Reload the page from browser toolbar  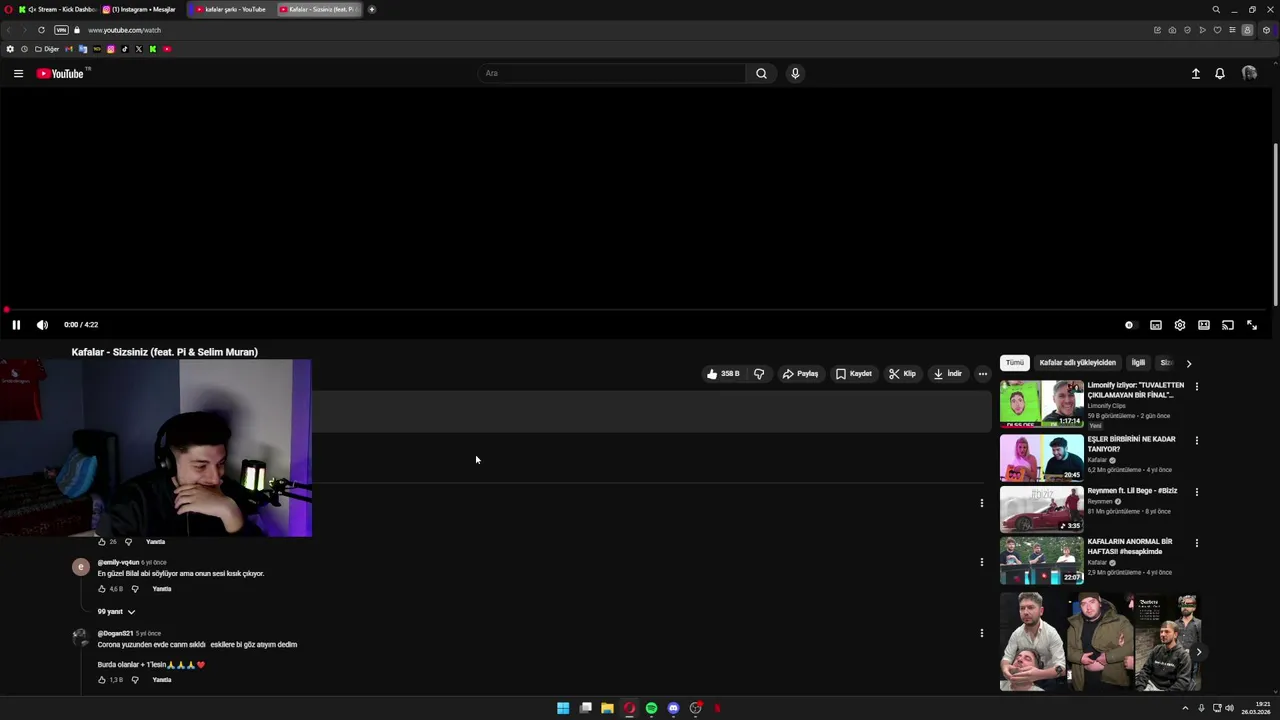click(41, 30)
